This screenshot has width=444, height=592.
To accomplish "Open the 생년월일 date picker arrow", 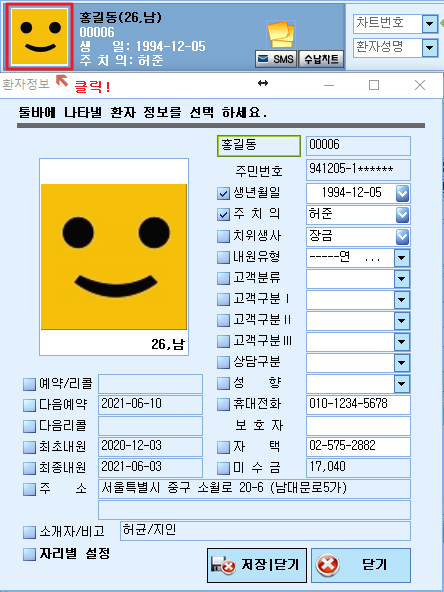I will 402,194.
